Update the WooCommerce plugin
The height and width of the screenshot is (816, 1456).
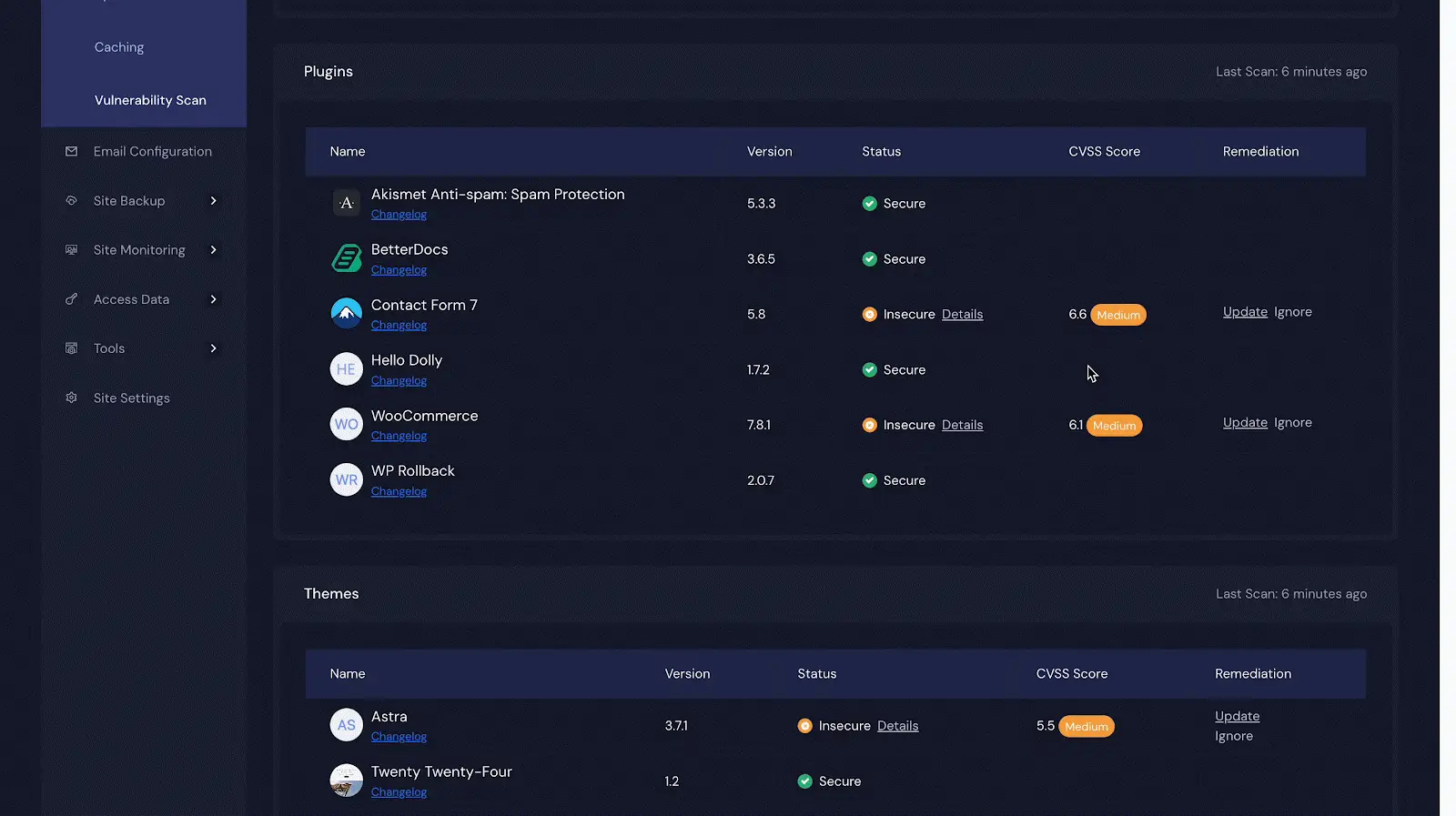point(1245,422)
